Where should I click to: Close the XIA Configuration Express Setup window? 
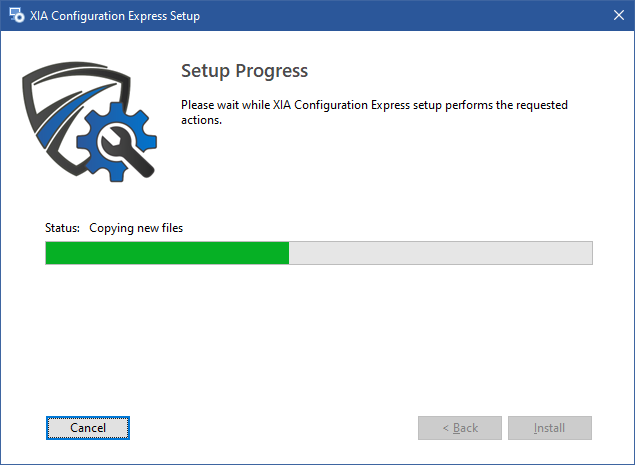[x=618, y=15]
